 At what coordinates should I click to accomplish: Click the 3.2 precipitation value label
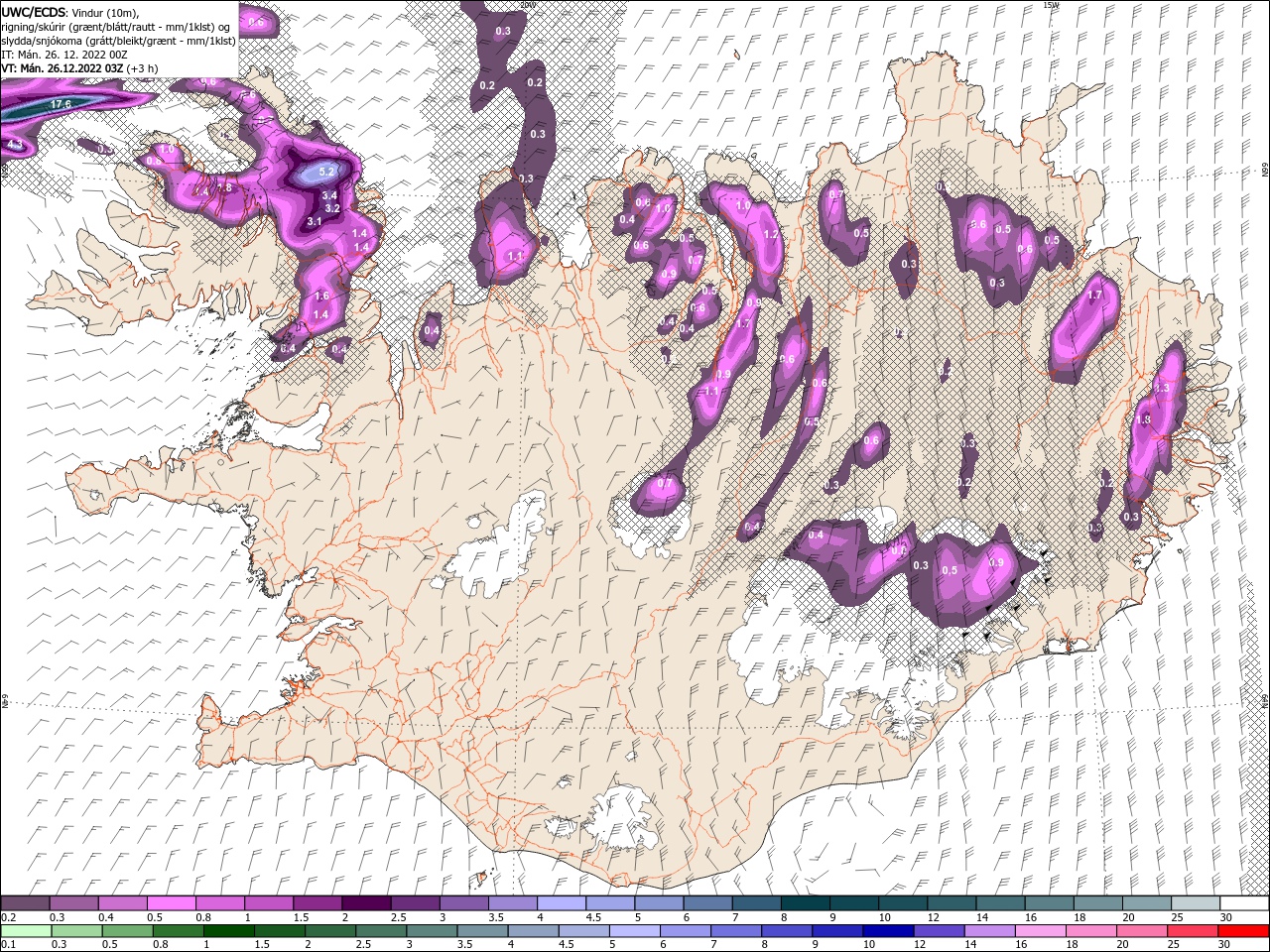tap(332, 208)
